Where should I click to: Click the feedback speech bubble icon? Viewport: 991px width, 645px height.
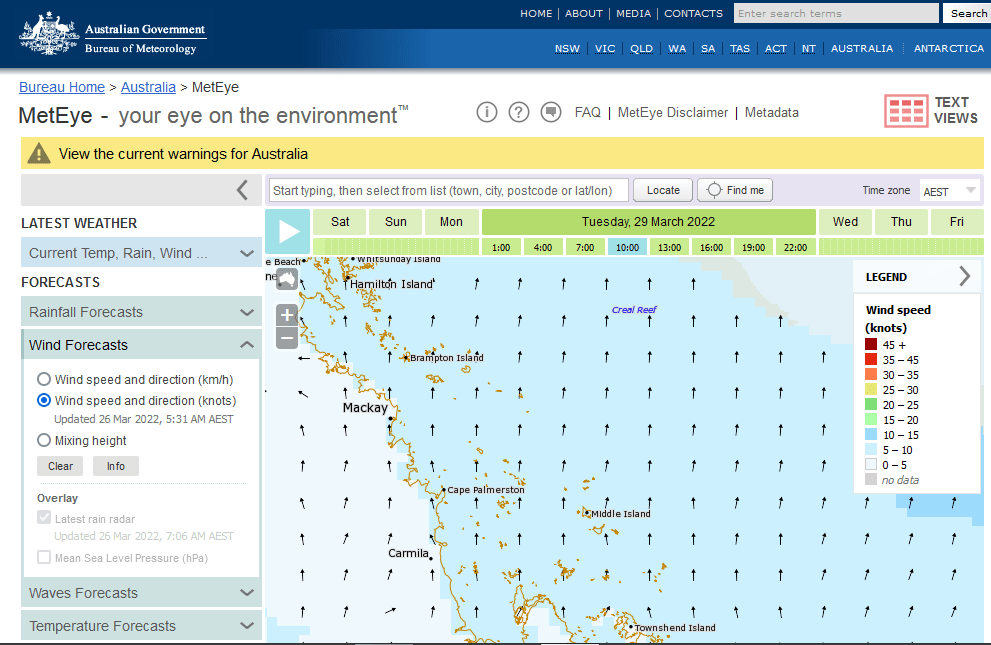pos(550,112)
